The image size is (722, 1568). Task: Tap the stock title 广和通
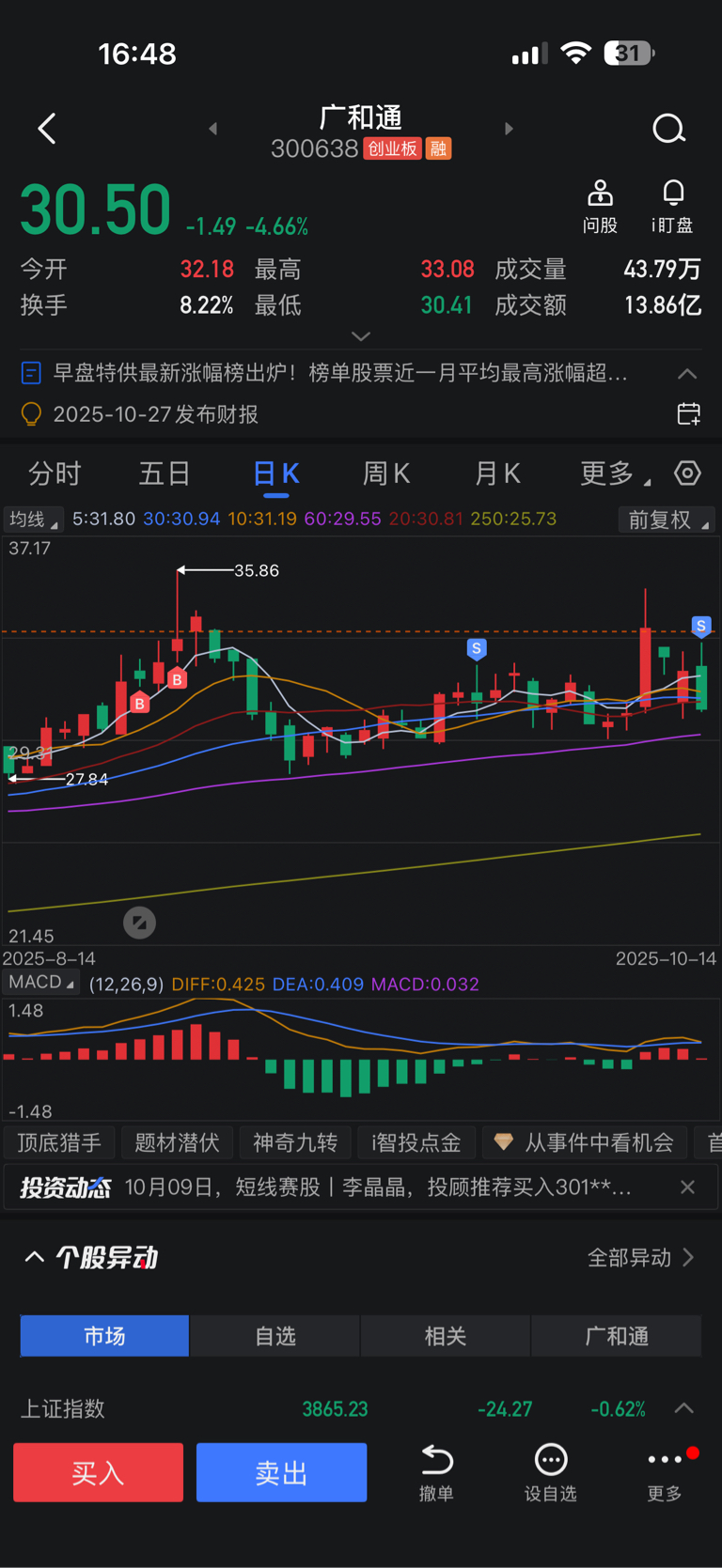point(361,117)
